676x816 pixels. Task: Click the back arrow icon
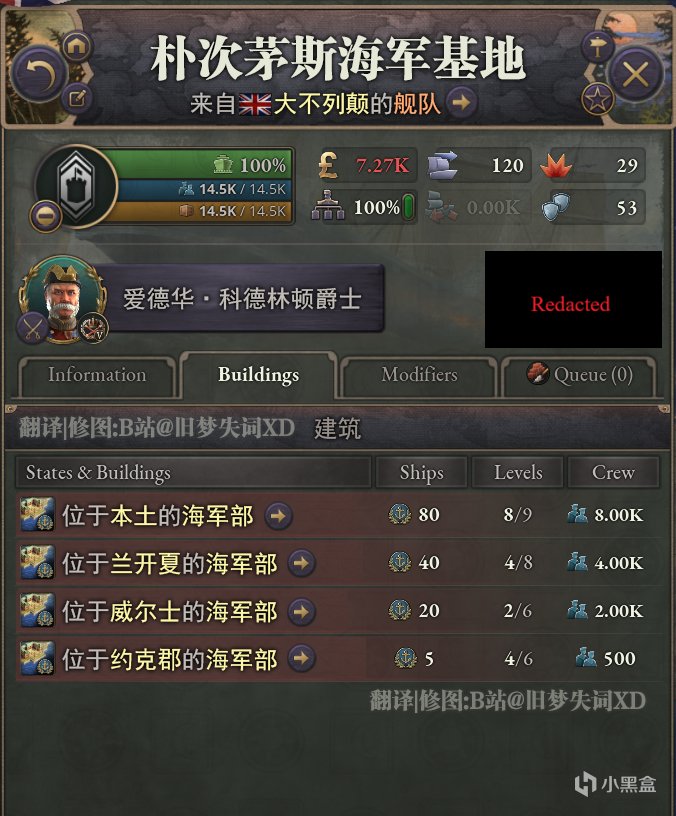[40, 74]
